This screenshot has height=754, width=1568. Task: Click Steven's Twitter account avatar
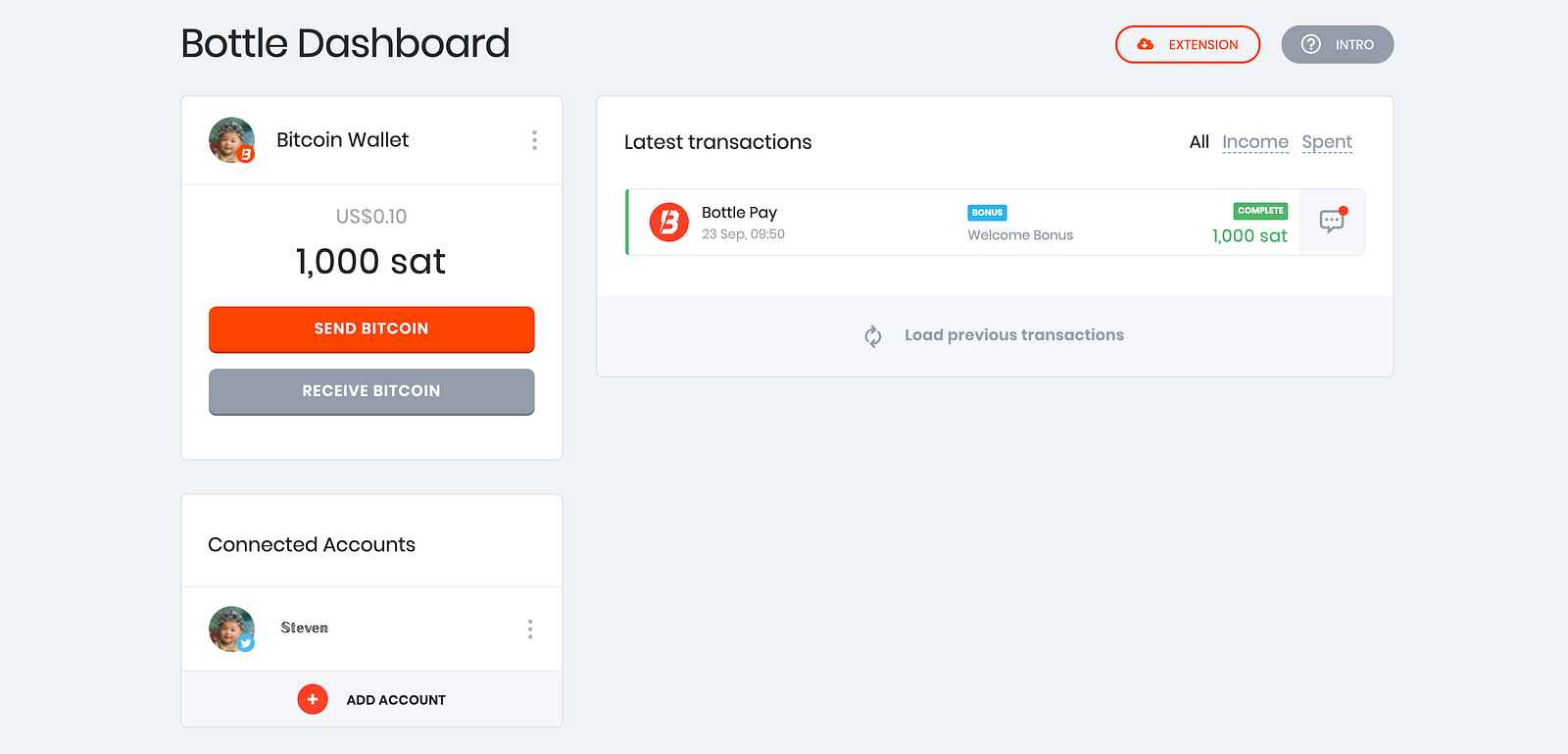click(x=231, y=628)
